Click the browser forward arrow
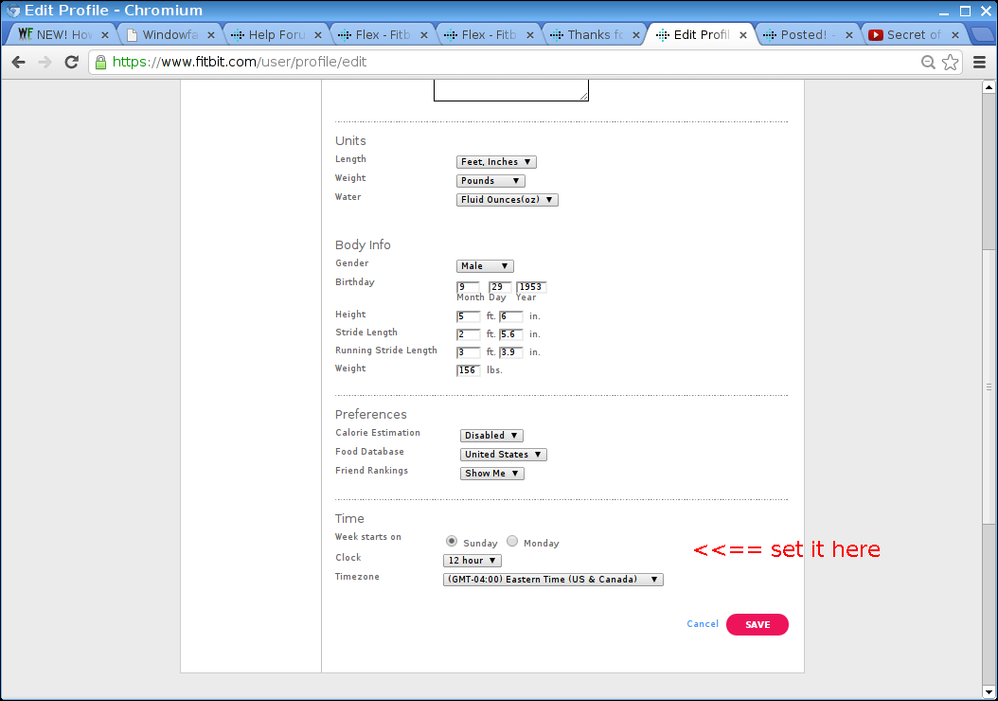 [45, 62]
